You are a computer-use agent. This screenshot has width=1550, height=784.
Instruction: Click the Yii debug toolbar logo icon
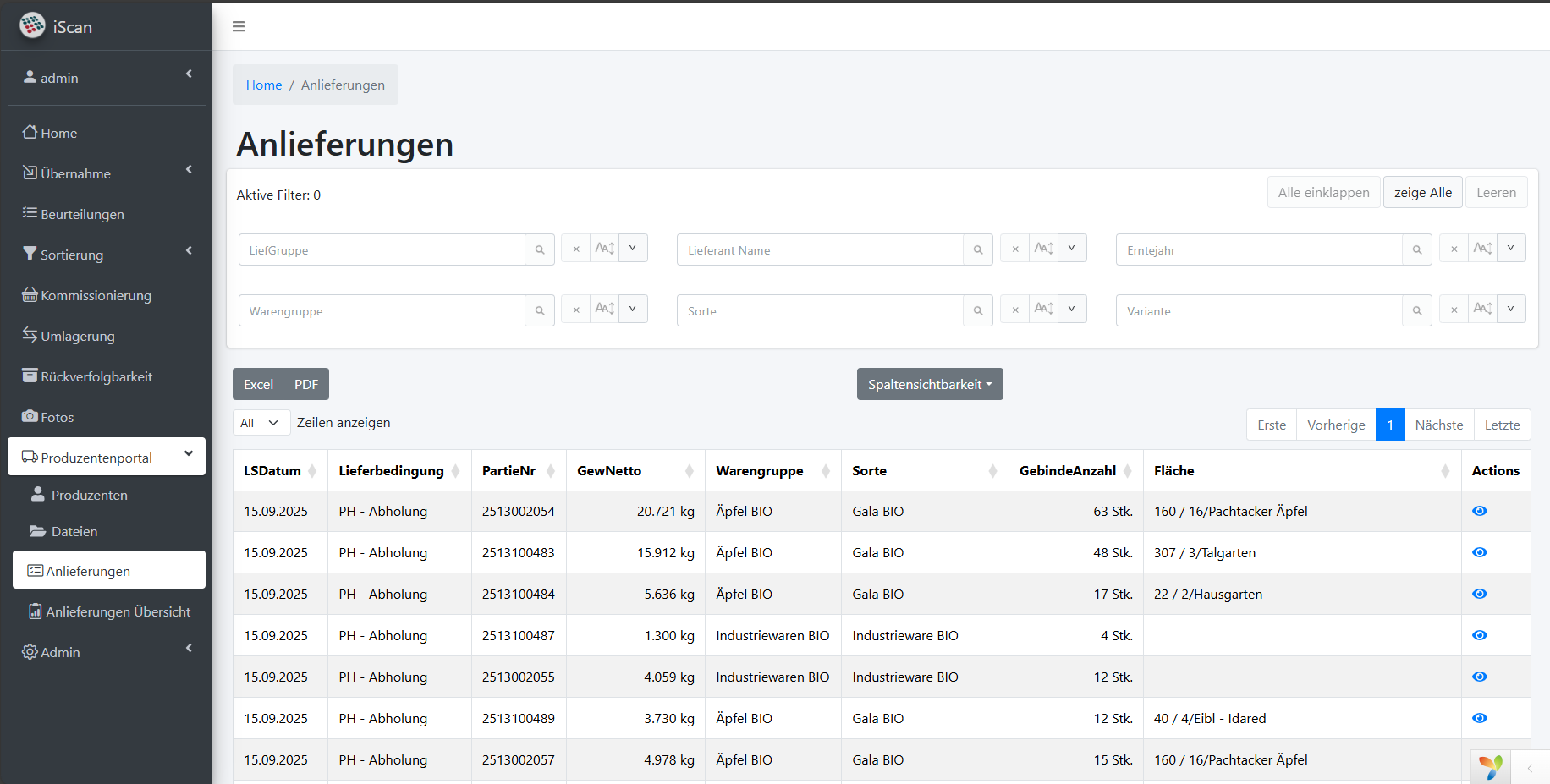tap(1490, 767)
